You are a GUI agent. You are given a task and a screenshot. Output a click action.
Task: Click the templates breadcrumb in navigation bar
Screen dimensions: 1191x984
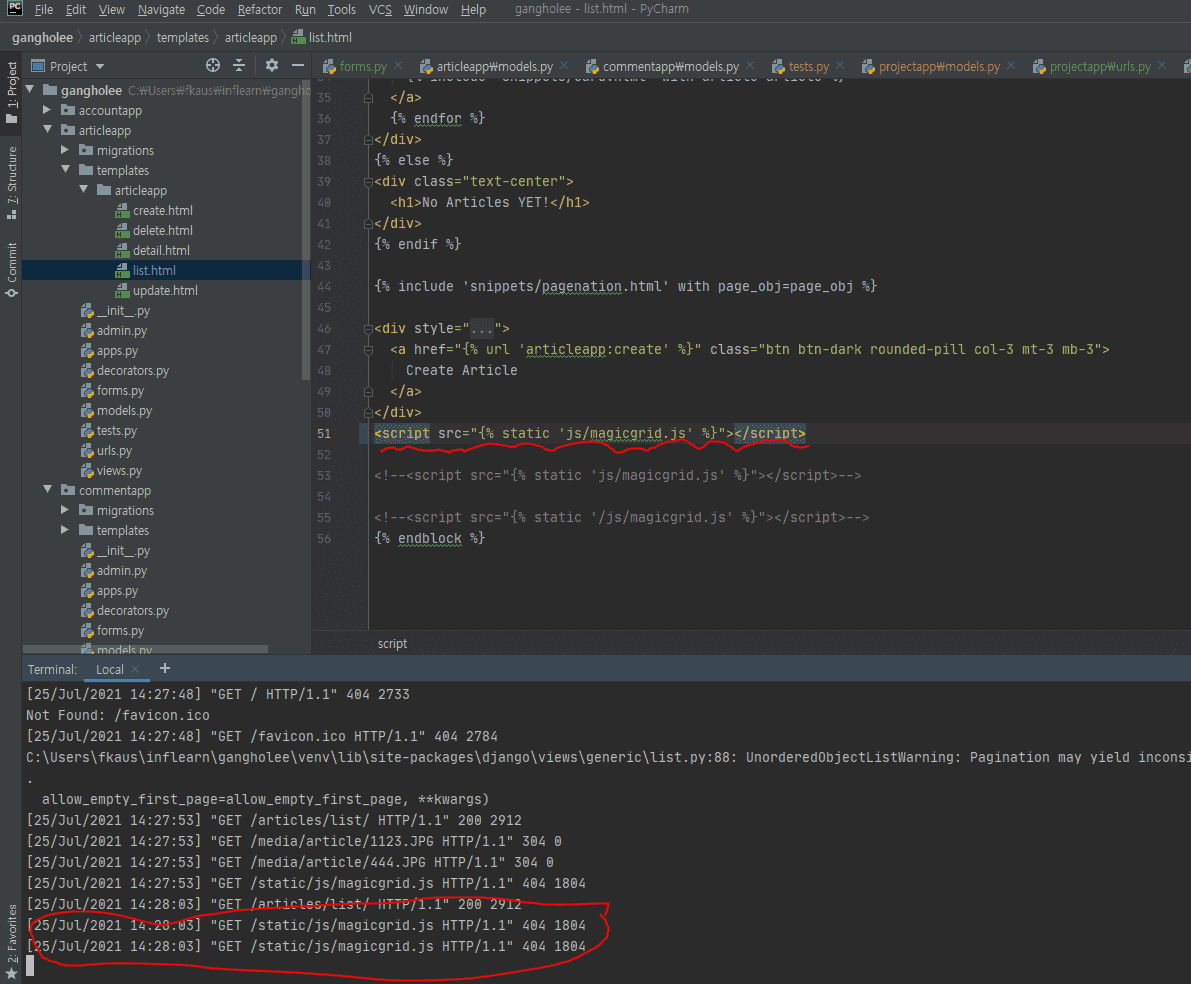click(183, 38)
